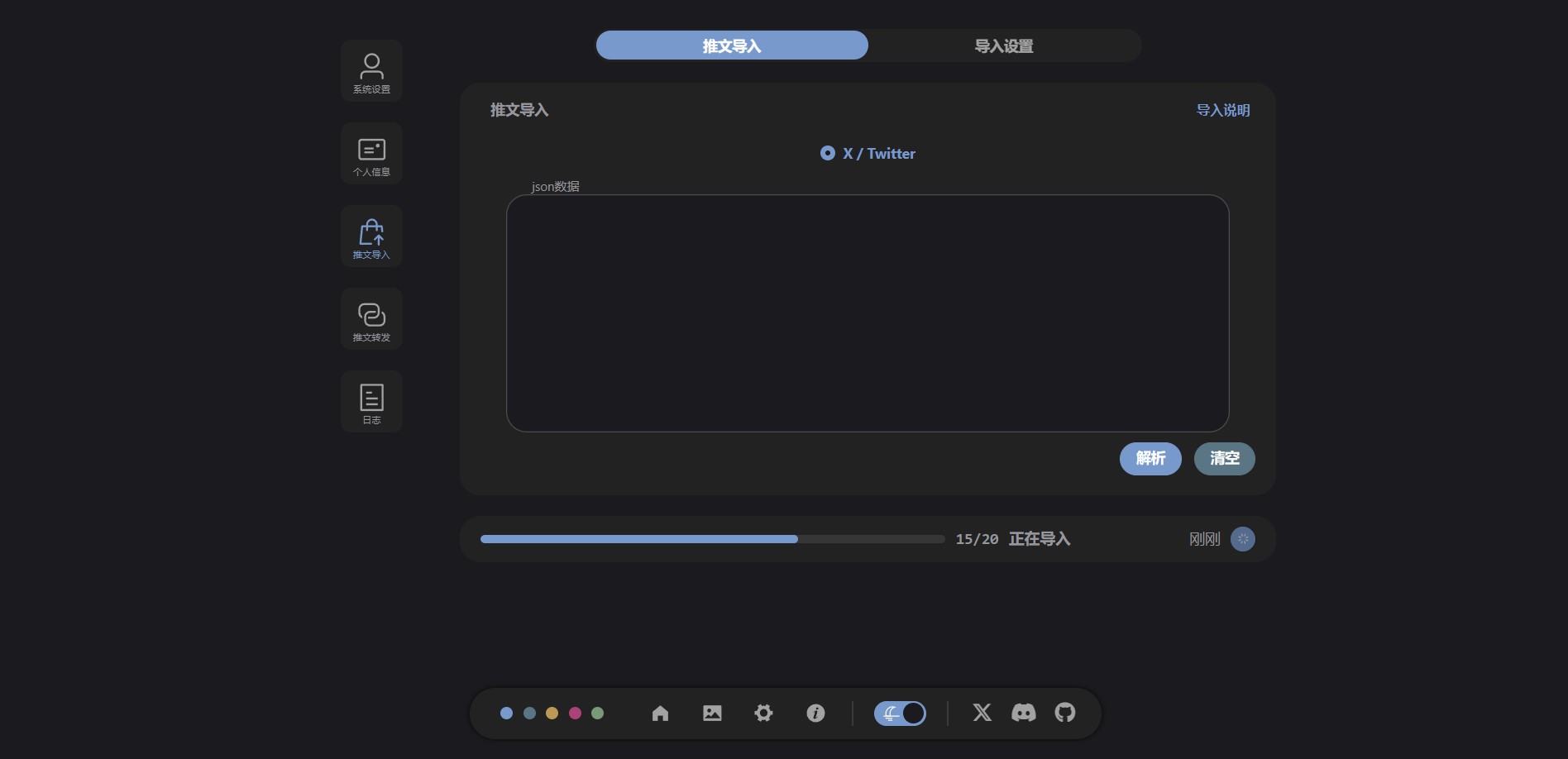Open the 系统设置 sidebar icon
The image size is (1568, 759).
tap(371, 71)
